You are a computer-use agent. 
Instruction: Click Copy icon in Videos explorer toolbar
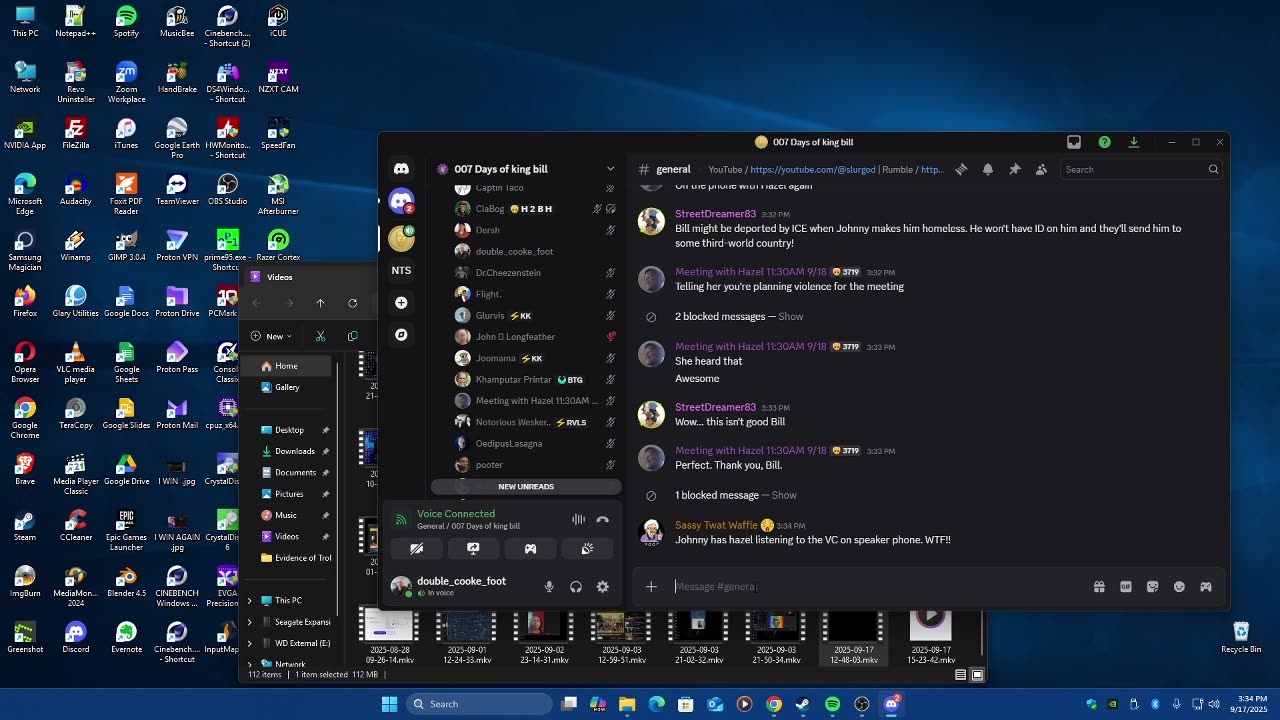pos(352,336)
